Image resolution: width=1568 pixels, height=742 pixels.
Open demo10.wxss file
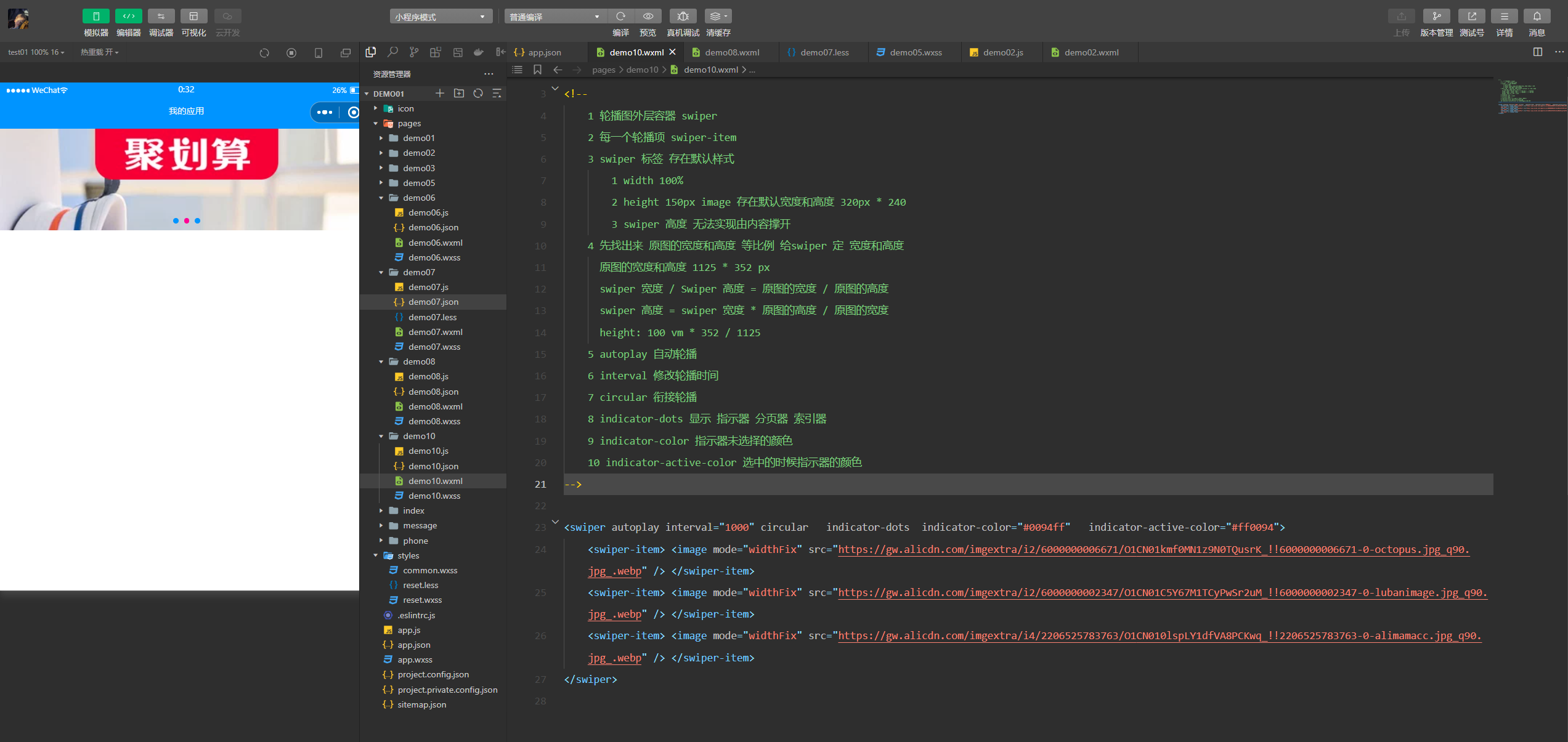(433, 496)
